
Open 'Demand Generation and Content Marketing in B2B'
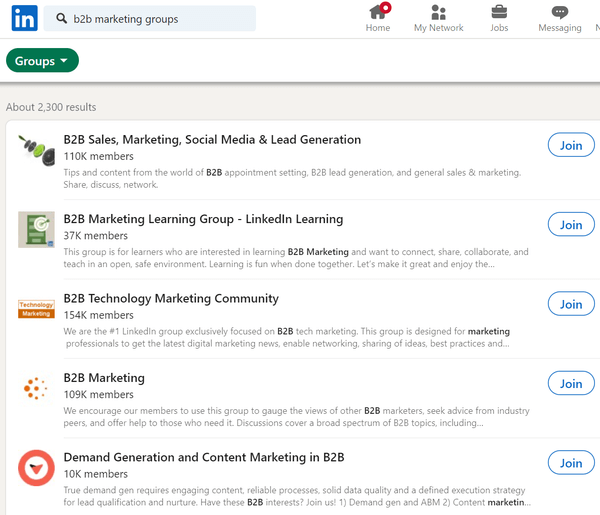tap(204, 457)
